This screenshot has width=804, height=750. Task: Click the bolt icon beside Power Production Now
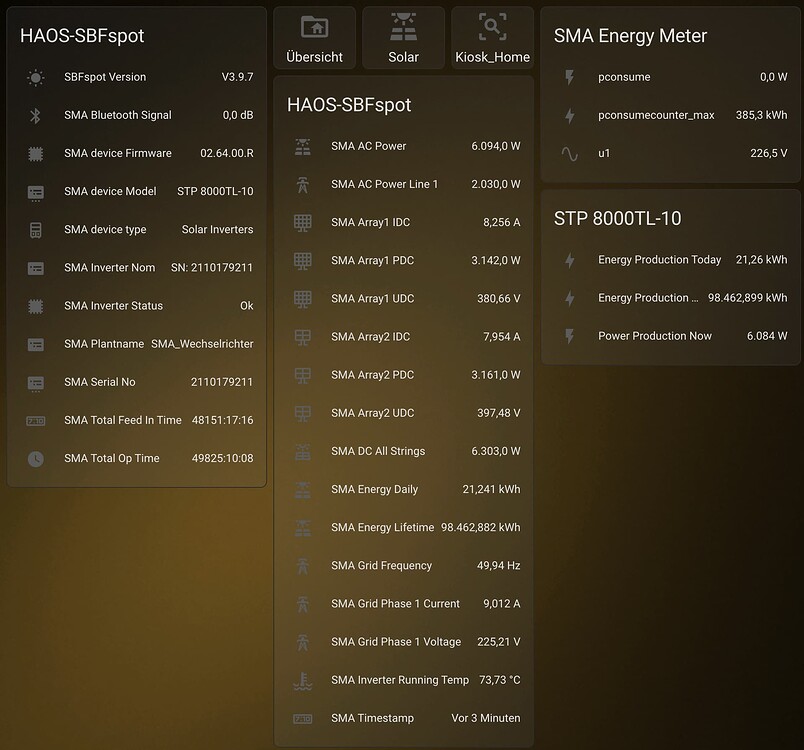568,336
